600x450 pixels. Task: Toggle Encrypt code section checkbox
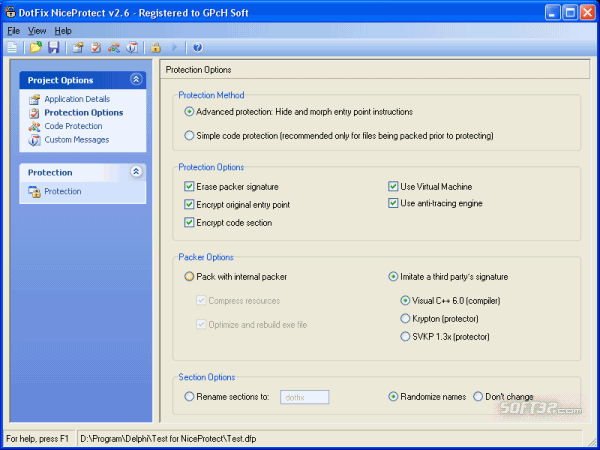tap(189, 222)
